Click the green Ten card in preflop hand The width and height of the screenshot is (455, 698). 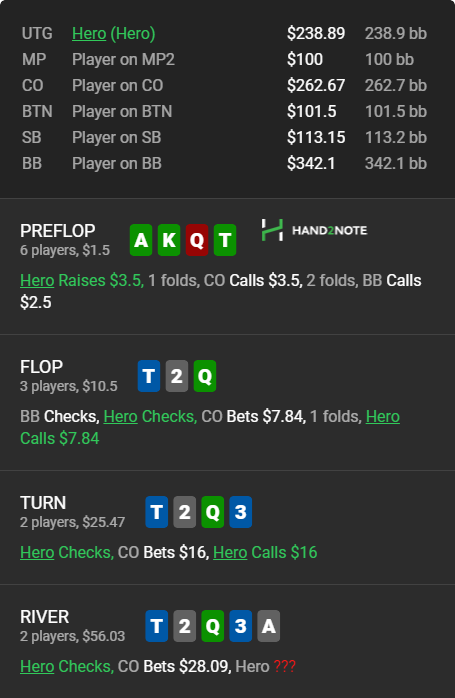[x=225, y=240]
